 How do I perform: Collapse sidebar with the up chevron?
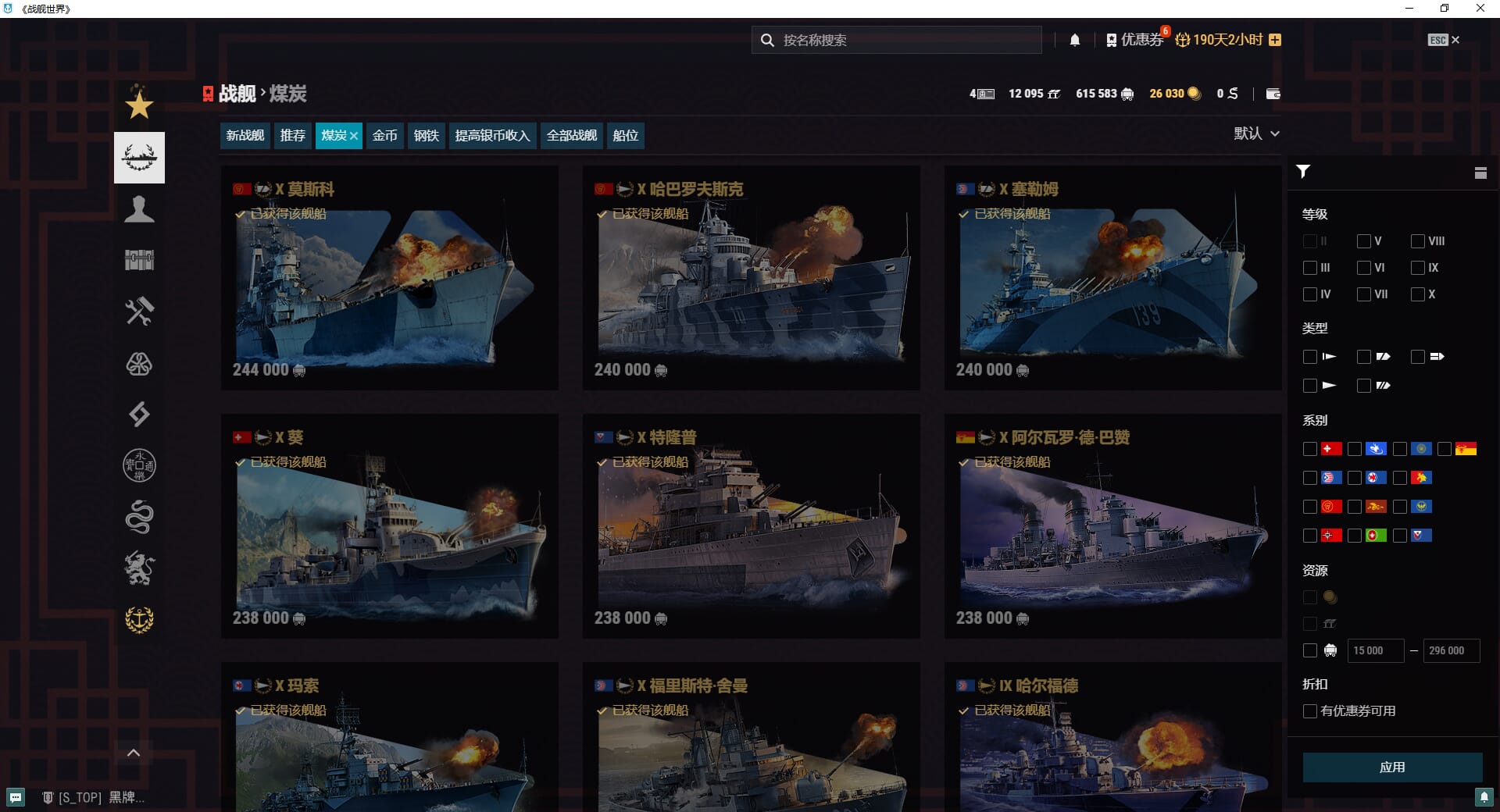134,753
